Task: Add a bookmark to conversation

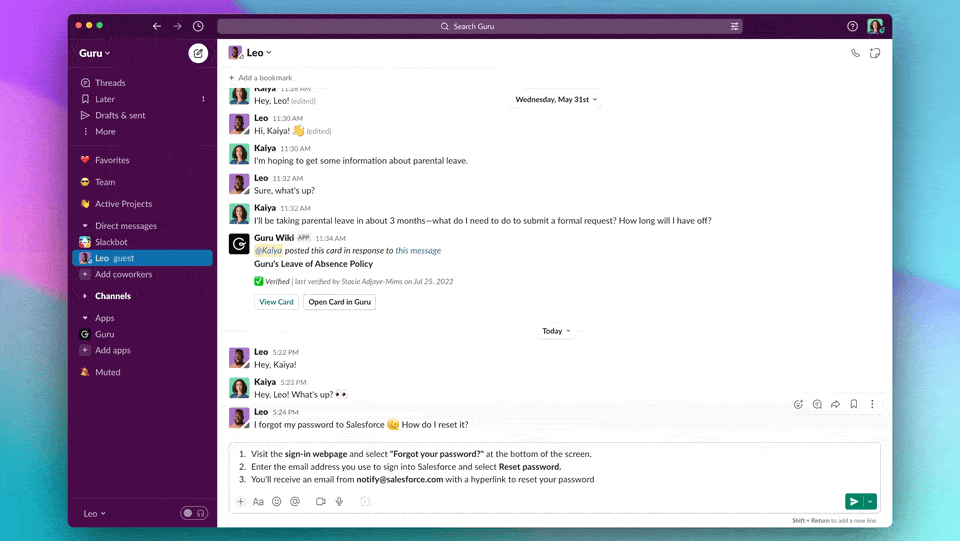Action: (260, 78)
